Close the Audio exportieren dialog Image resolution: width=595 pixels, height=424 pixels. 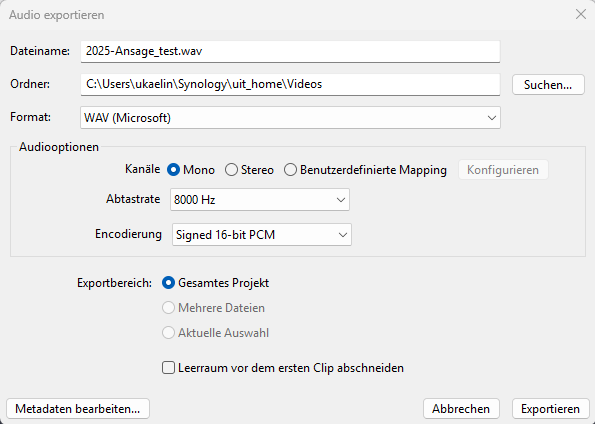tap(581, 14)
